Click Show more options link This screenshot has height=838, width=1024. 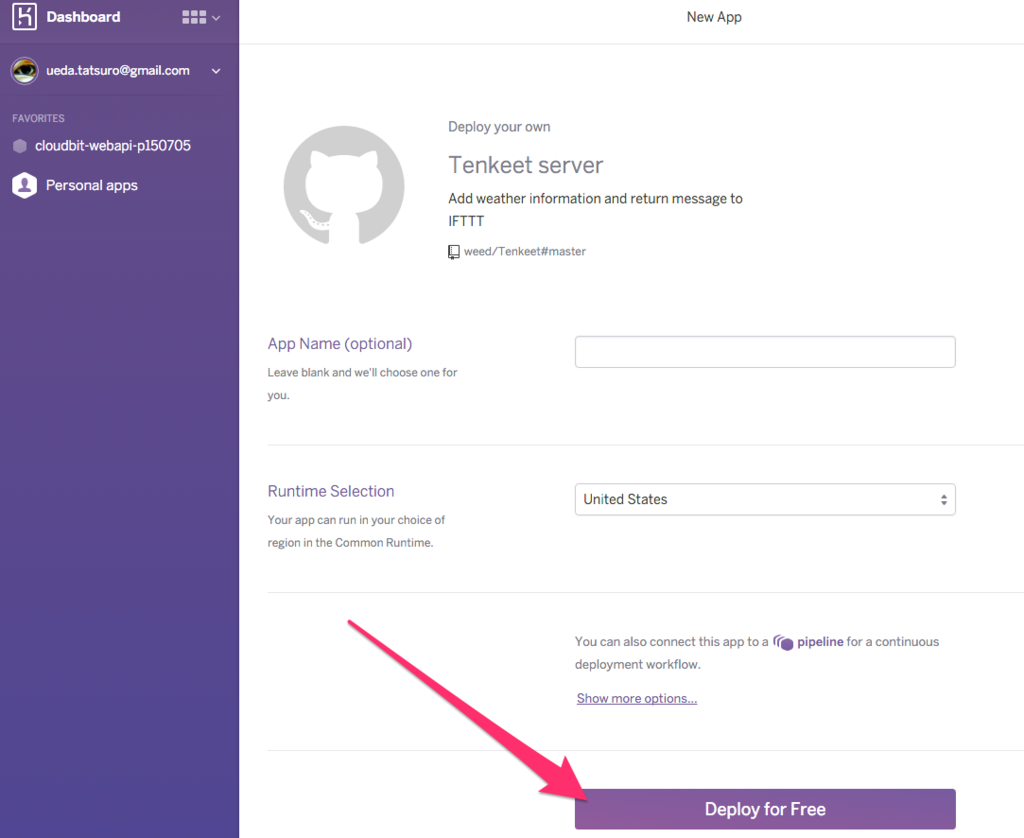(x=637, y=699)
